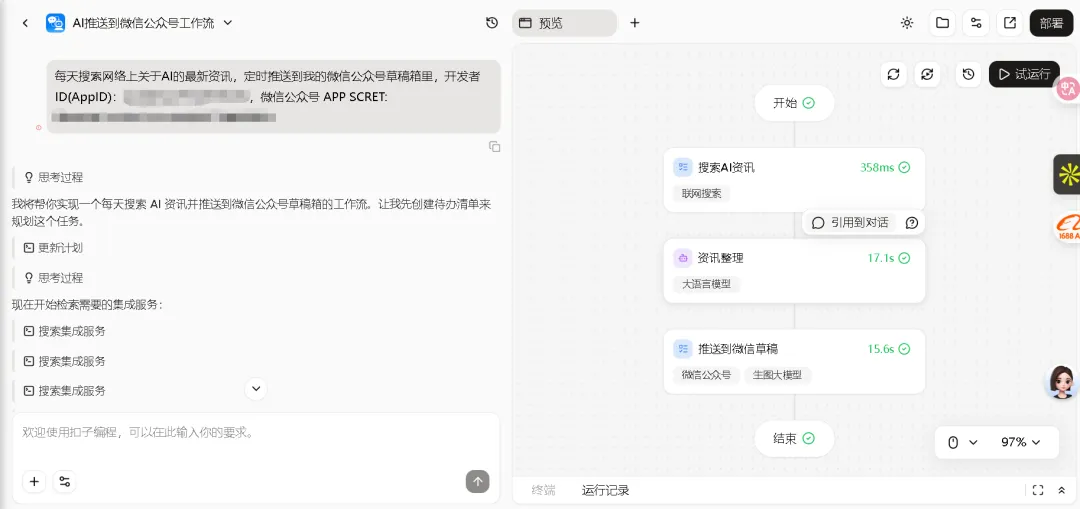The image size is (1080, 509).
Task: Toggle fullscreen for bottom panel
Action: coord(1038,490)
